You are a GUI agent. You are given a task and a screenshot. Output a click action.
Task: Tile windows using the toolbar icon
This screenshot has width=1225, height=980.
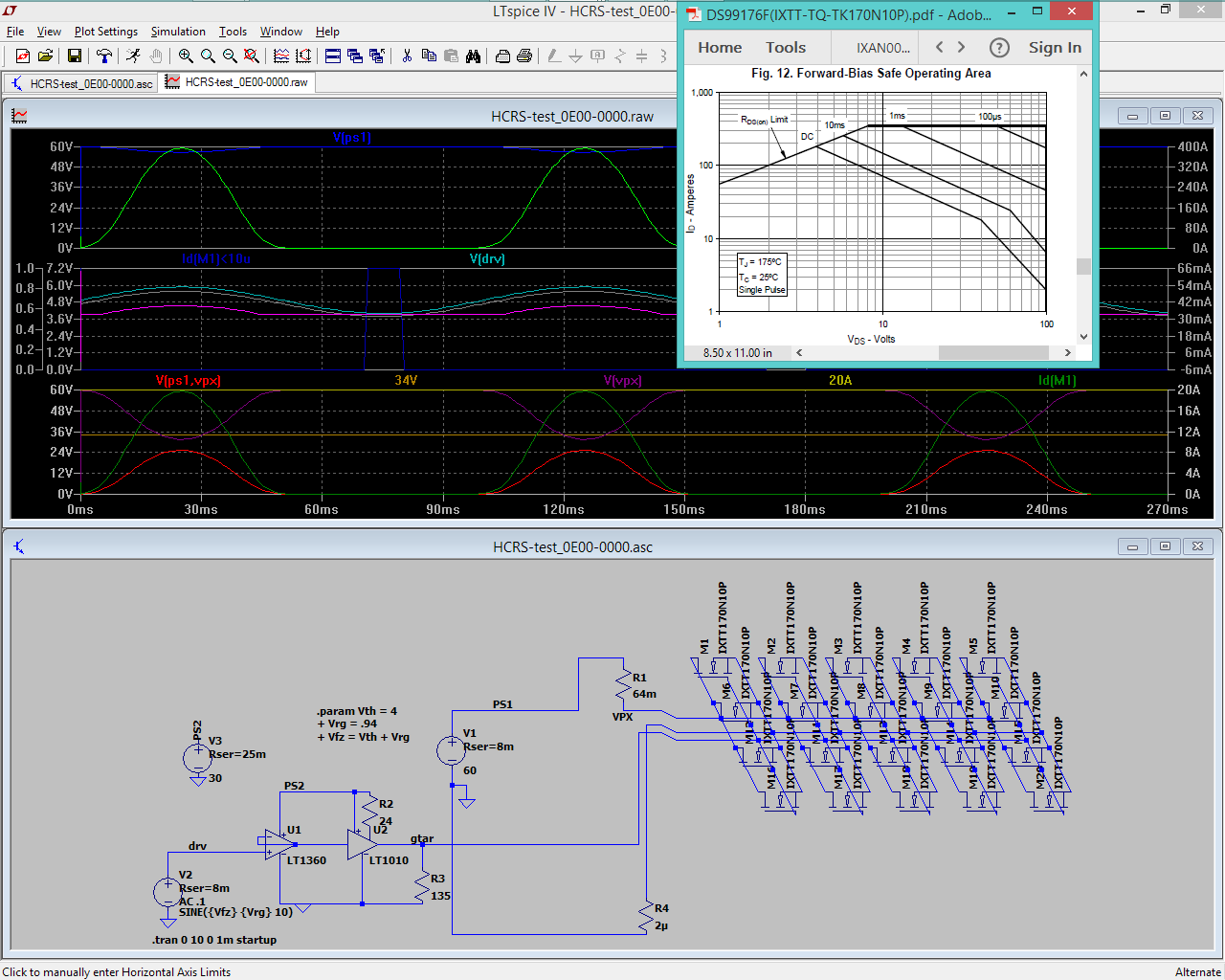coord(333,56)
